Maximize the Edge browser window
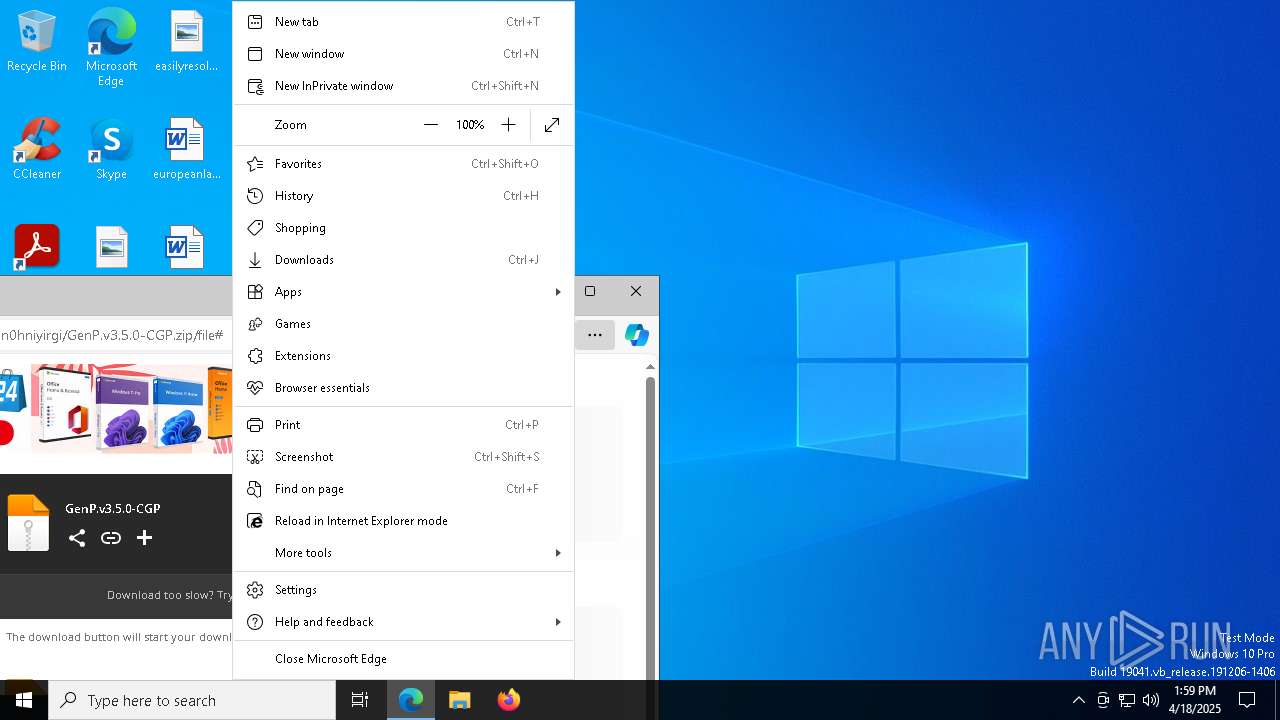Screen dimensions: 1280x720 pyautogui.click(x=590, y=291)
